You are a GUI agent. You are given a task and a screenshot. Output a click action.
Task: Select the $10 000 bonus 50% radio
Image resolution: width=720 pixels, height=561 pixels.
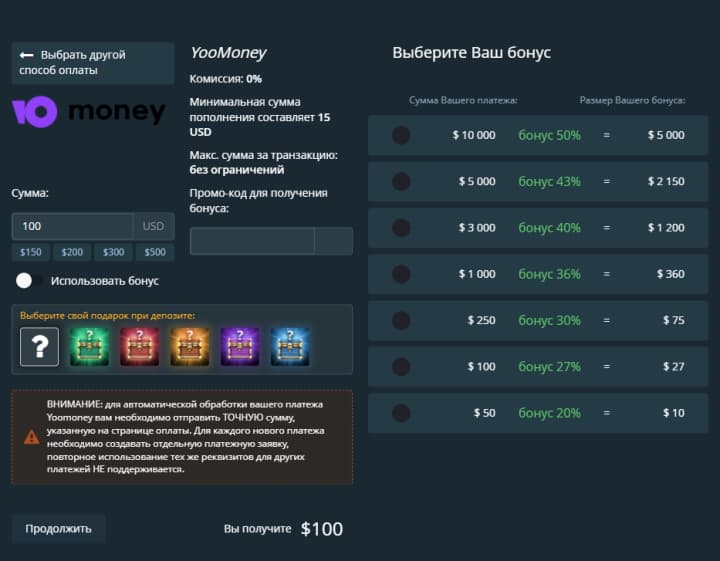(401, 135)
